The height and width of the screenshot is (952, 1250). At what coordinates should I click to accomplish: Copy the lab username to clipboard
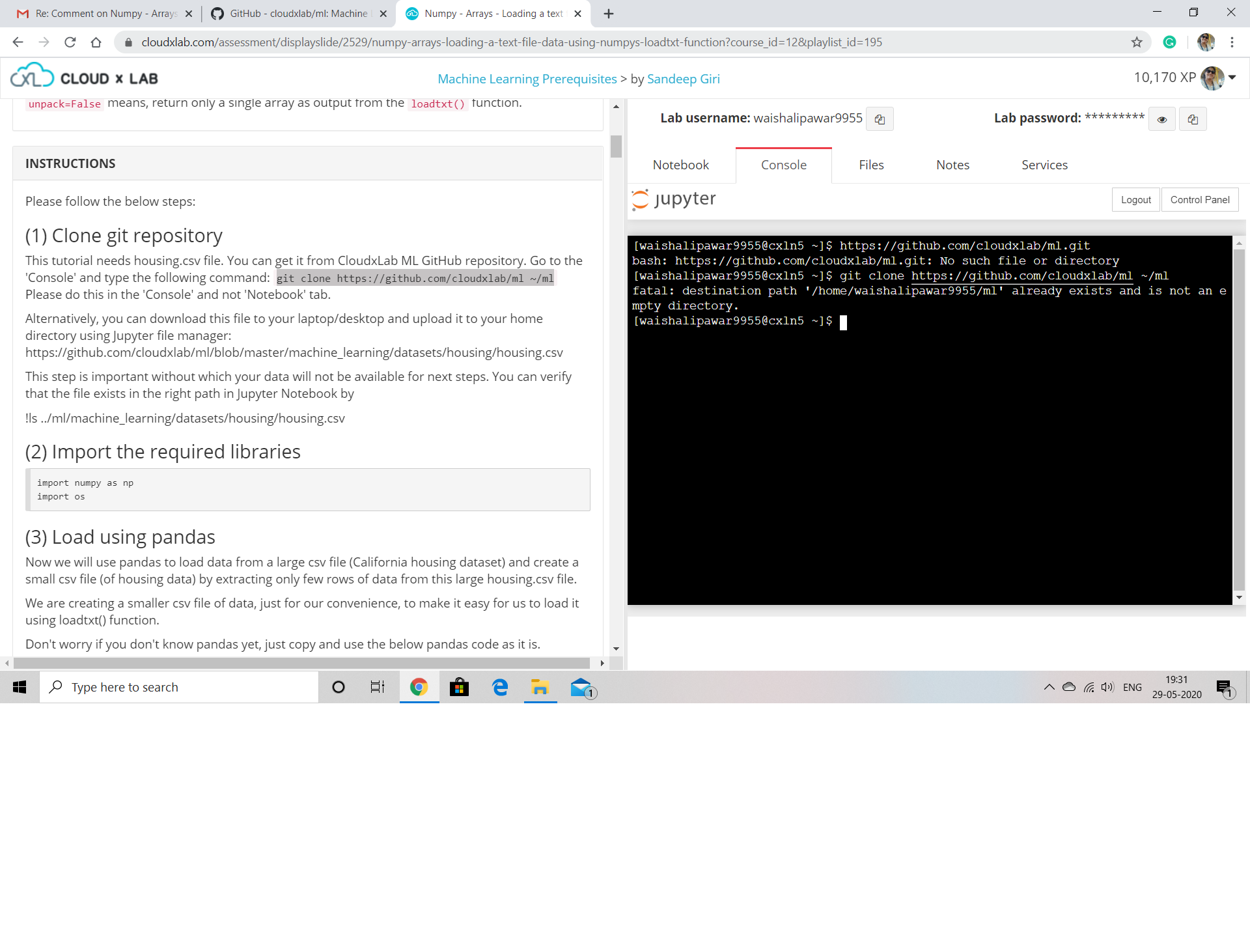click(880, 119)
